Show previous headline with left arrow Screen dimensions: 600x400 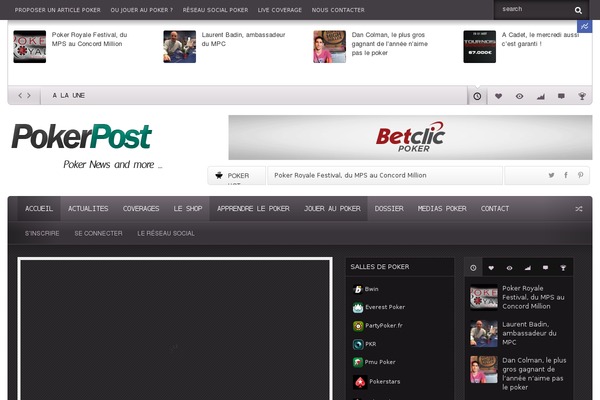point(20,95)
